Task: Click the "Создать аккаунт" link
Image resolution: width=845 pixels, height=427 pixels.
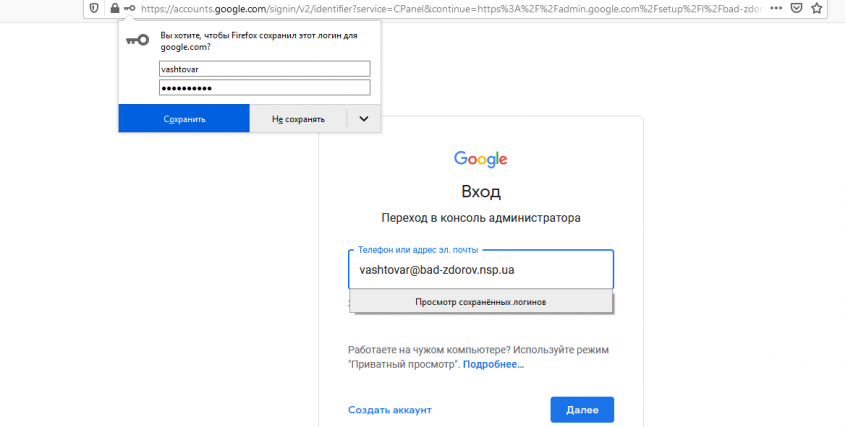Action: [x=389, y=410]
